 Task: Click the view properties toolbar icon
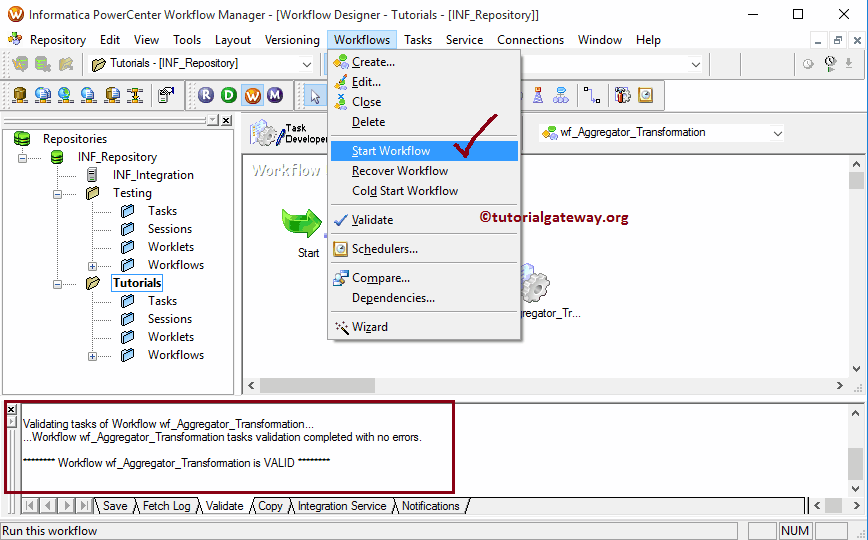coord(166,95)
